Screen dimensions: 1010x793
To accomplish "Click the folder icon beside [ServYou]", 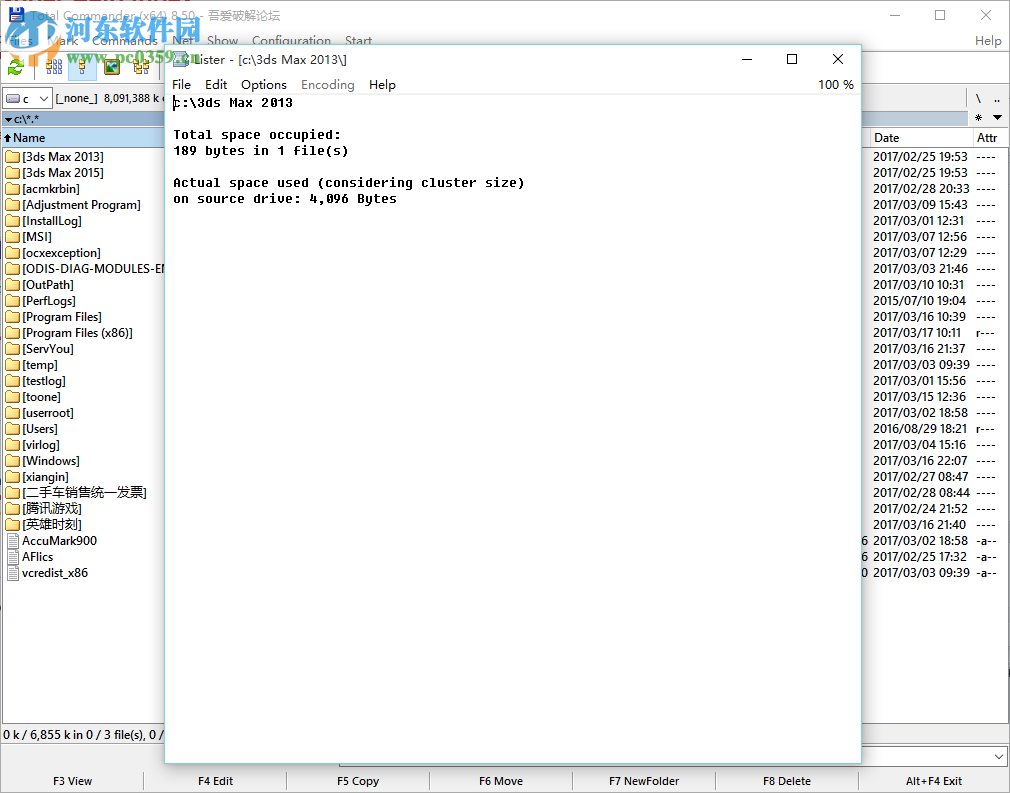I will [x=12, y=349].
